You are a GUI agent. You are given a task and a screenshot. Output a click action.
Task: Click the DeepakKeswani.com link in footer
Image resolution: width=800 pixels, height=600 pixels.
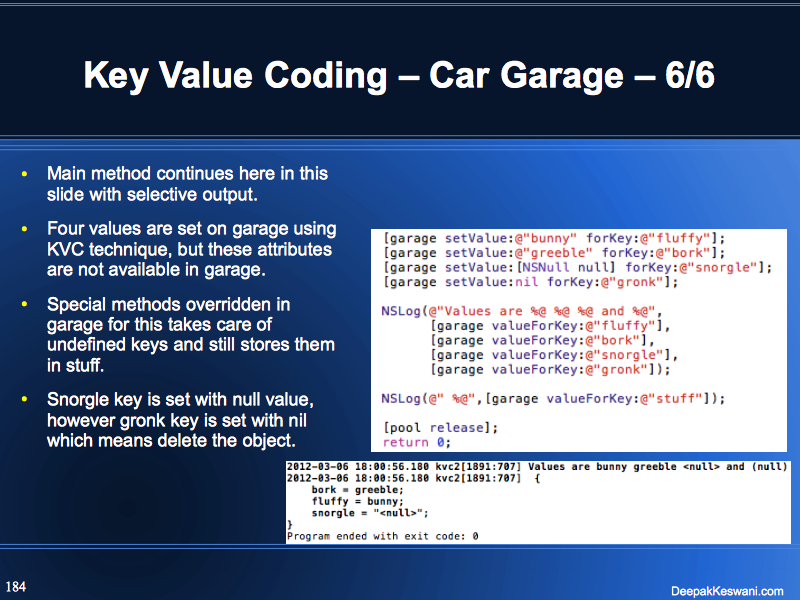[727, 590]
